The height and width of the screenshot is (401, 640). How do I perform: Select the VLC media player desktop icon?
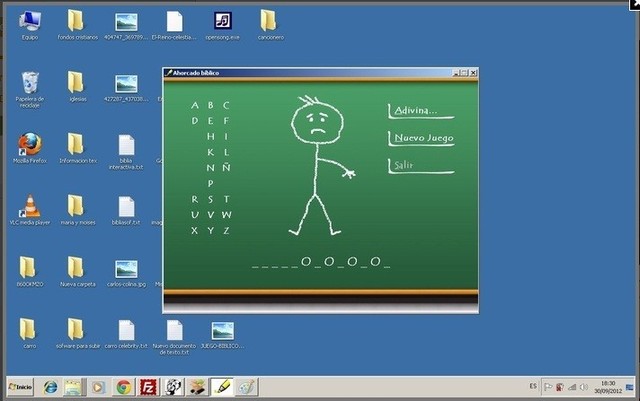(x=30, y=210)
